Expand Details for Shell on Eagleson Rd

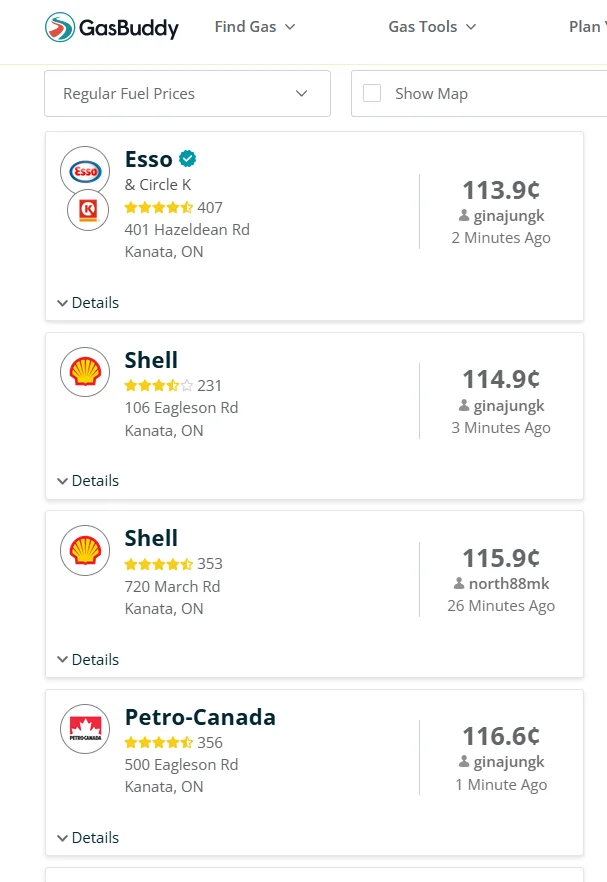point(88,480)
